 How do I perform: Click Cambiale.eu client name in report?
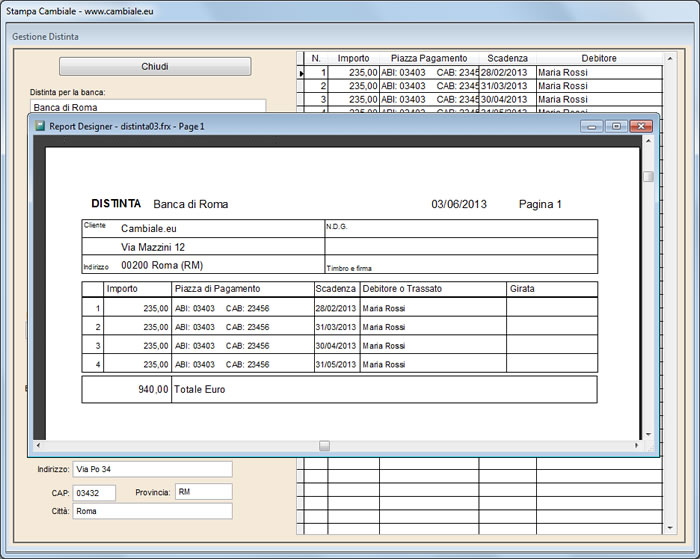pos(149,229)
